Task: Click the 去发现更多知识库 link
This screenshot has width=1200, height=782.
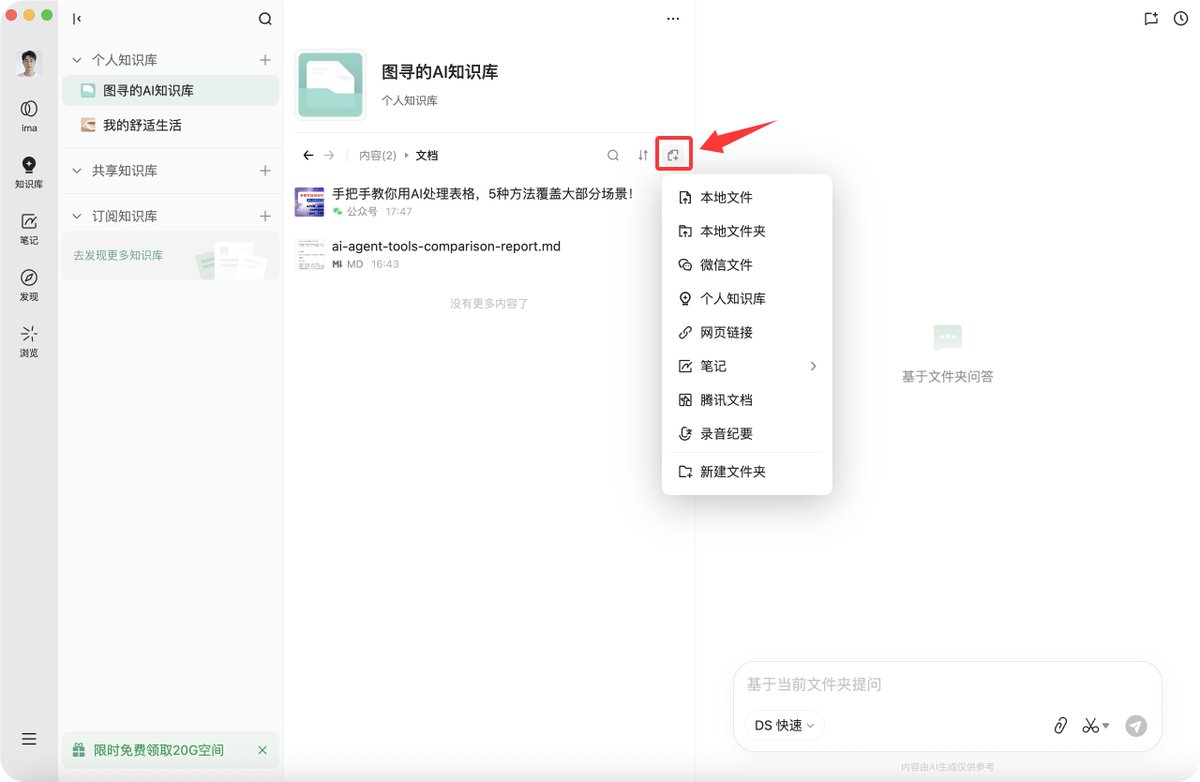Action: (x=118, y=255)
